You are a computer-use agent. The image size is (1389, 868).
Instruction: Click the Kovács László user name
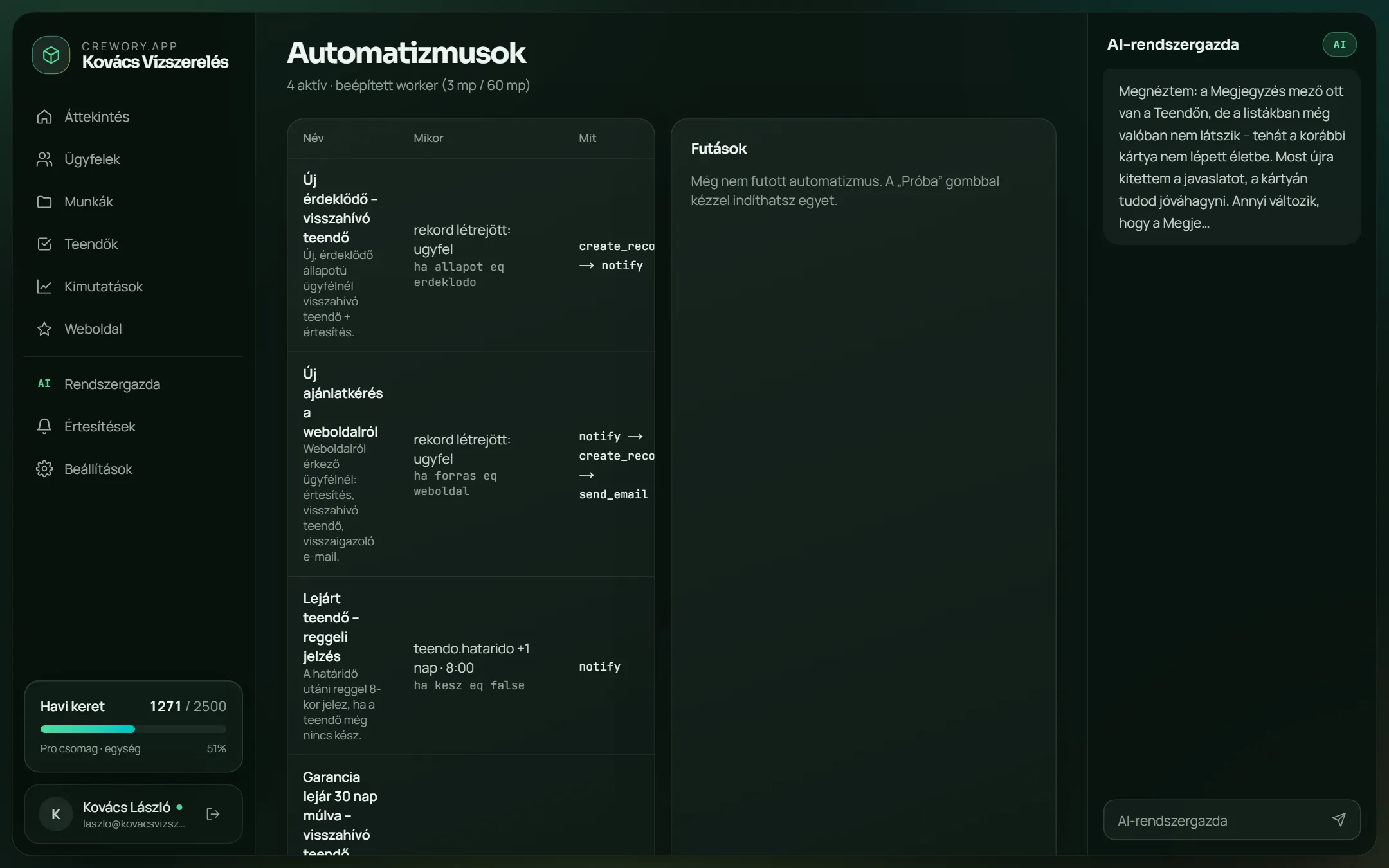[127, 808]
